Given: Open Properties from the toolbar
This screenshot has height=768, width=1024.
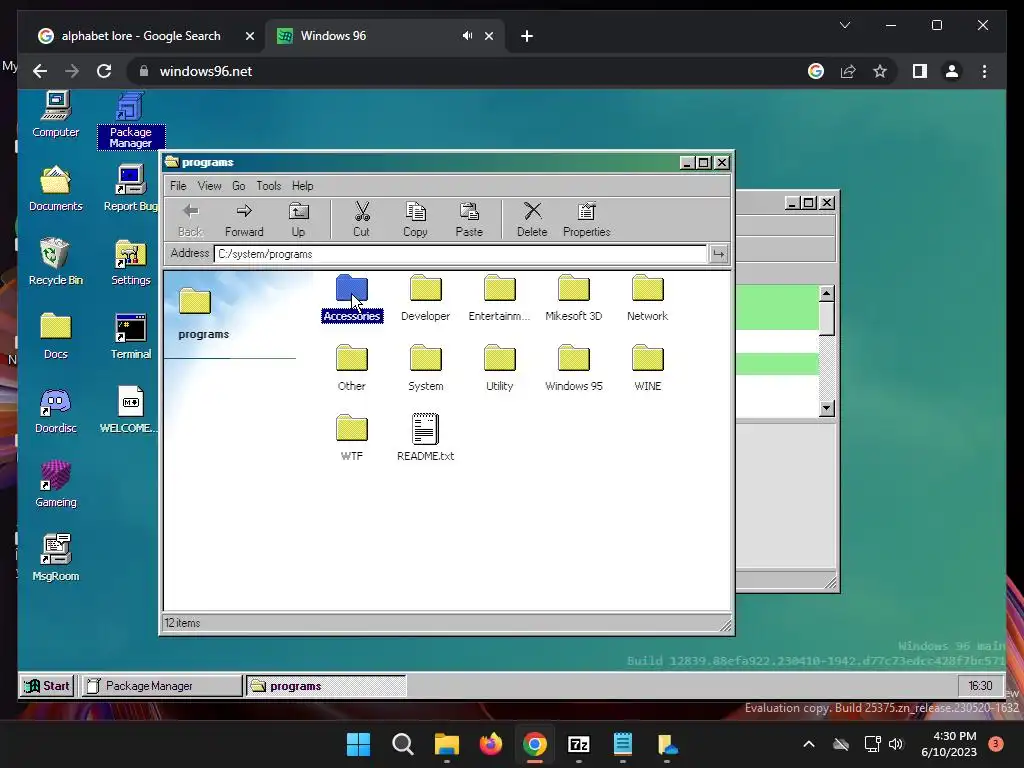Looking at the screenshot, I should pyautogui.click(x=586, y=219).
